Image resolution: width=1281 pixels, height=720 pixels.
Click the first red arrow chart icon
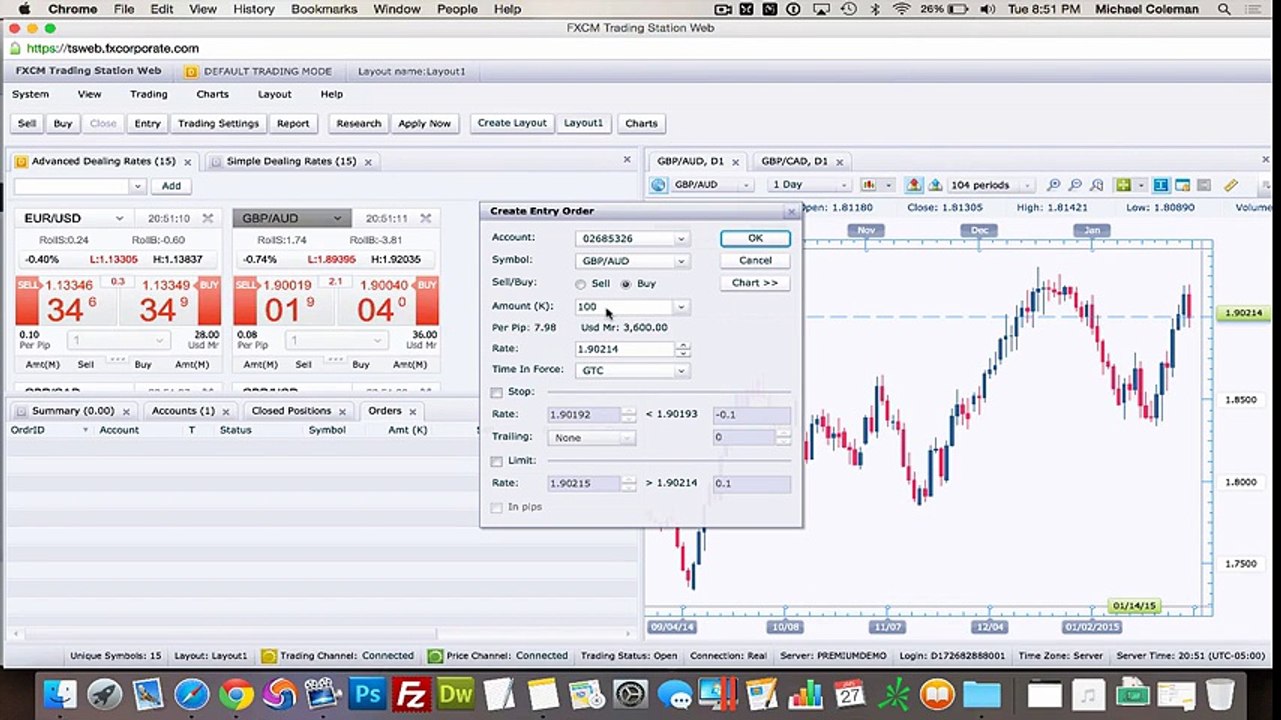[x=914, y=185]
